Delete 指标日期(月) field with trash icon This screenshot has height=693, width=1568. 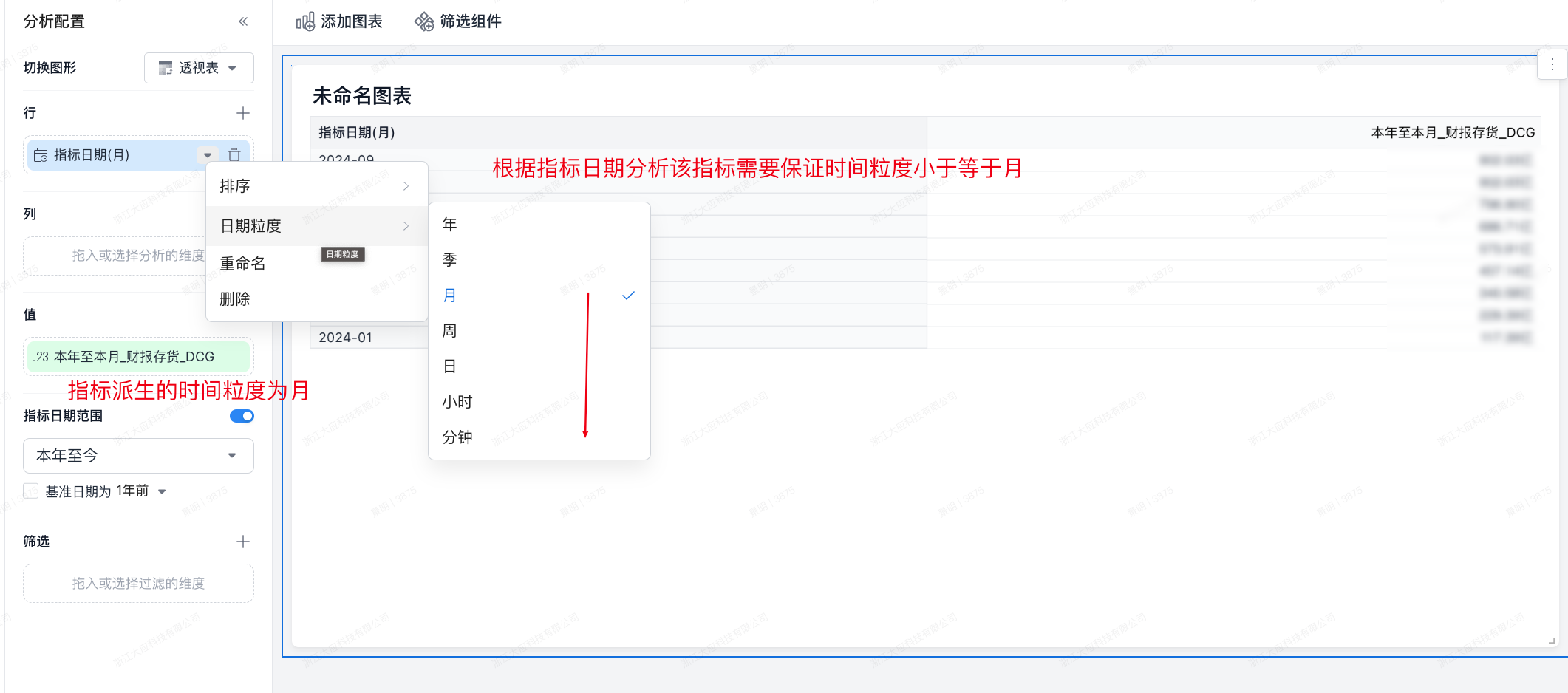tap(234, 155)
